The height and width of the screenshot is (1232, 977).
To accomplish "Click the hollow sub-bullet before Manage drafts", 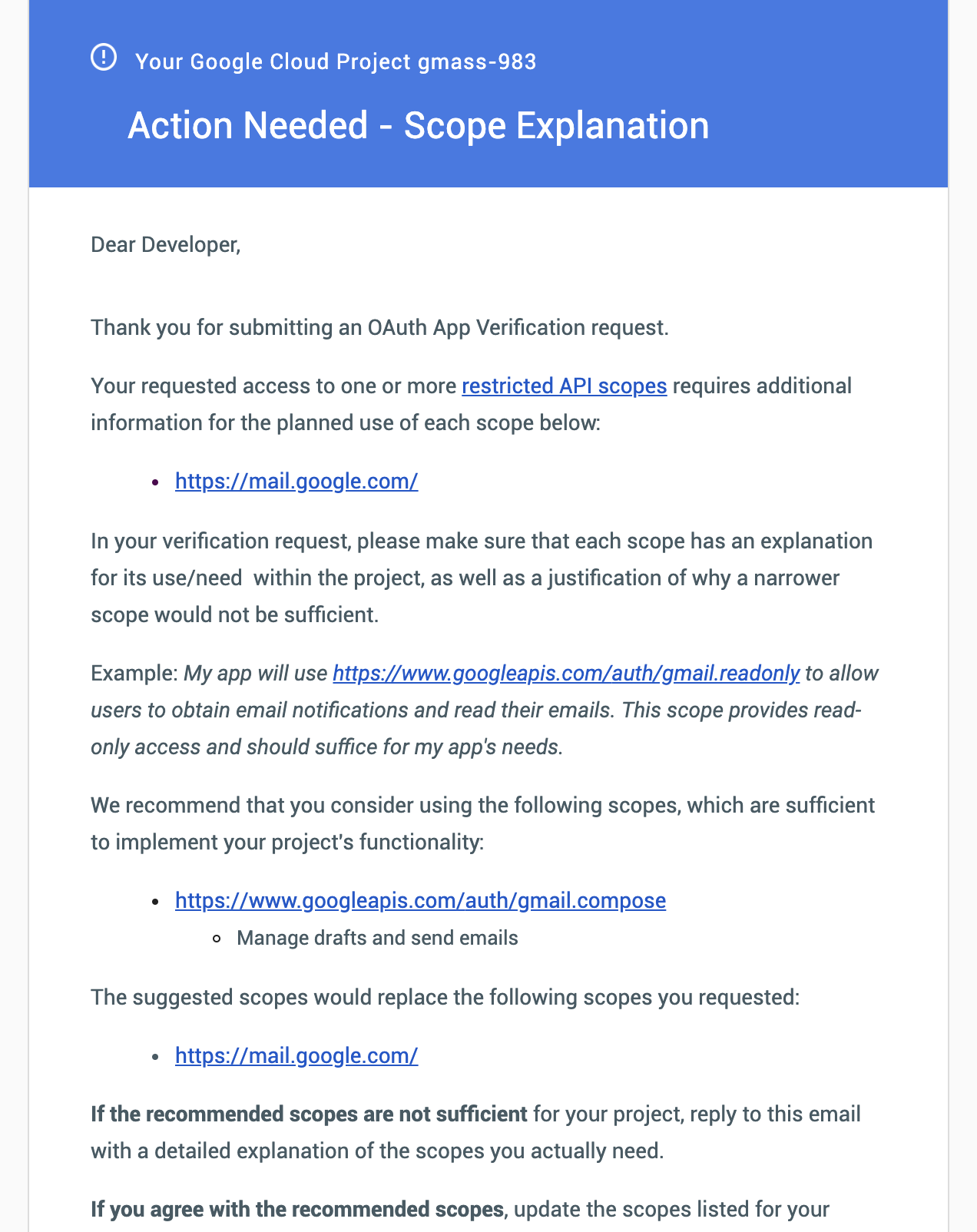I will click(218, 939).
